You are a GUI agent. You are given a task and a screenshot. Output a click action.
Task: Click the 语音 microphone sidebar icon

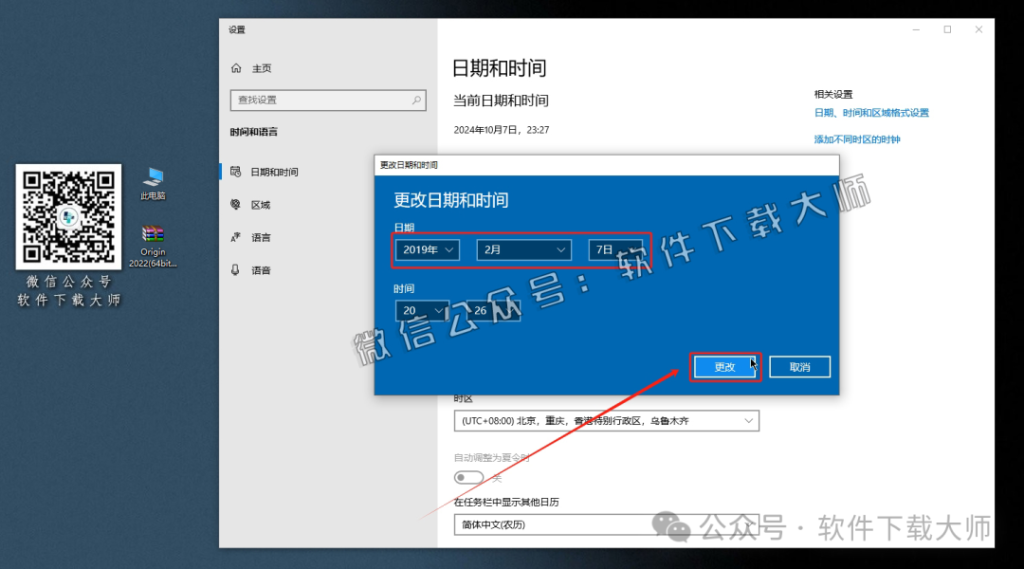coord(236,270)
